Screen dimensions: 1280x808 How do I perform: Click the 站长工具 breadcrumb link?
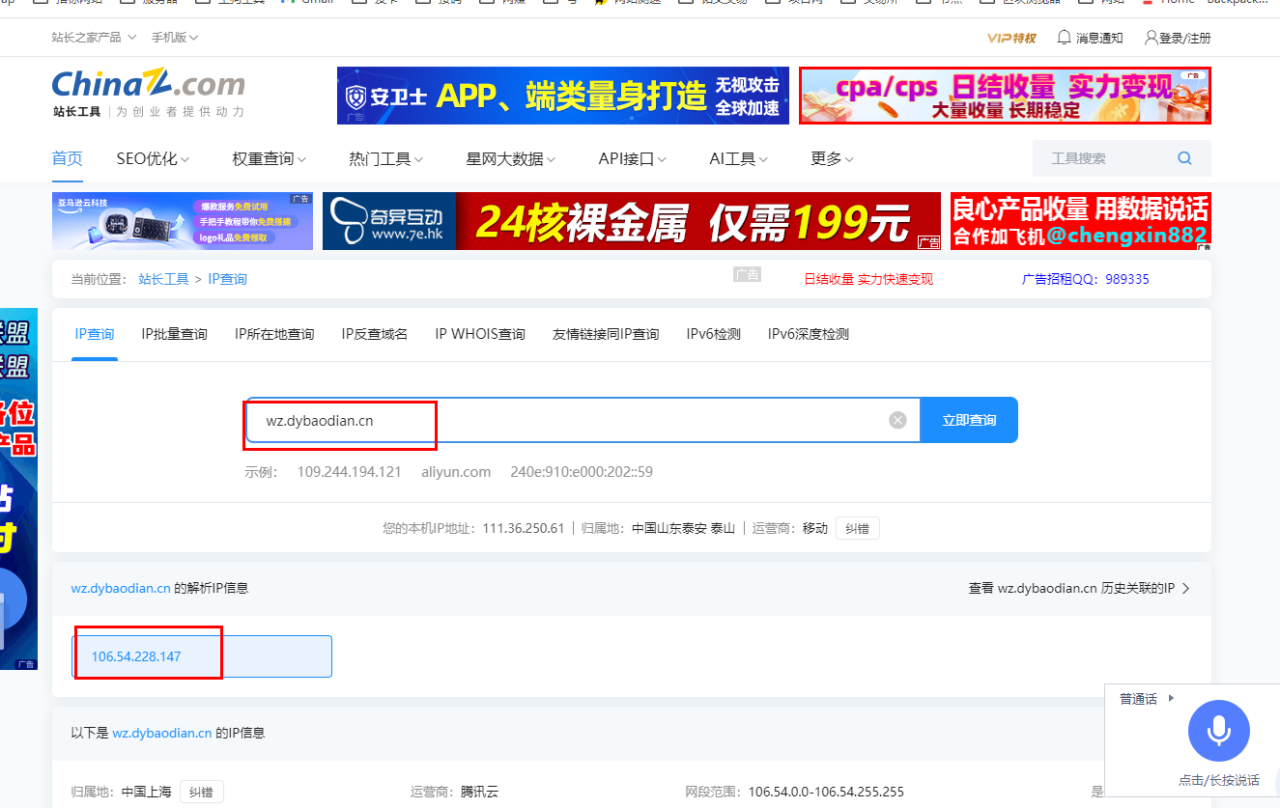coord(164,279)
